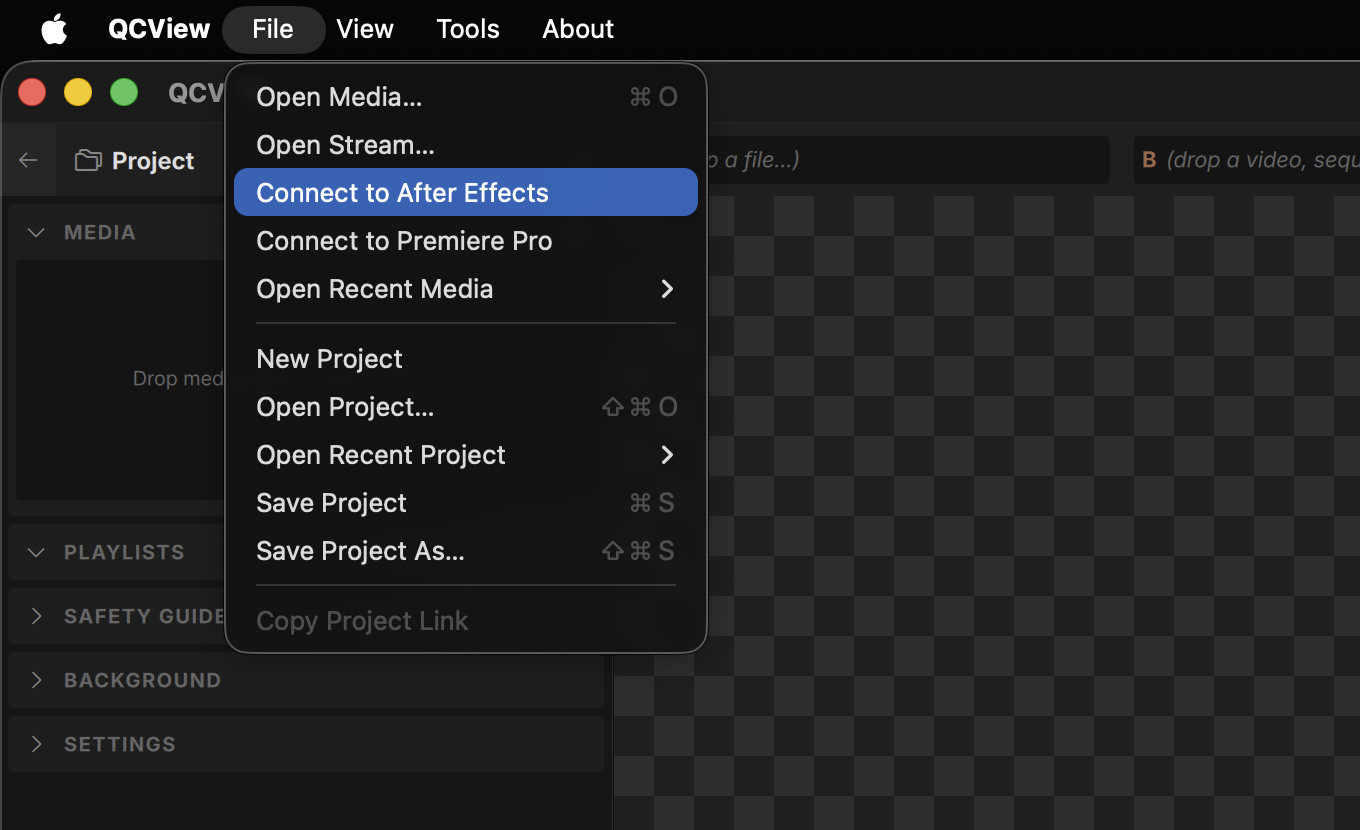The height and width of the screenshot is (830, 1360).
Task: Click the B source drop field
Action: click(x=1246, y=160)
